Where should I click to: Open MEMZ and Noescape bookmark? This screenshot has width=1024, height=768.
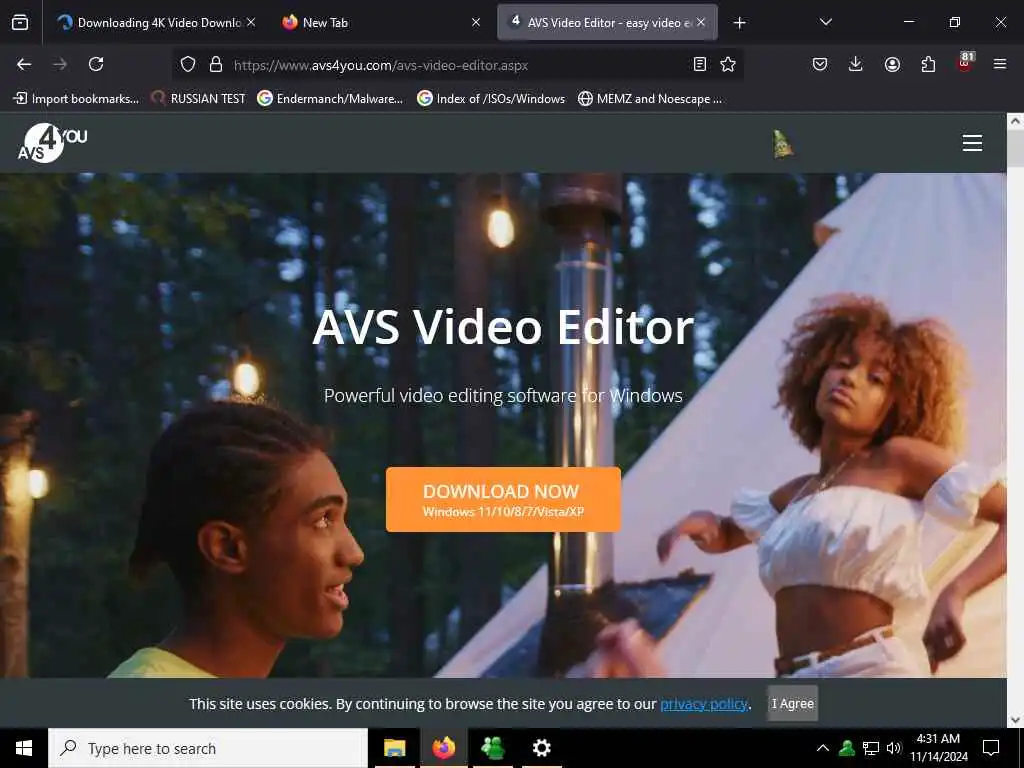click(x=650, y=99)
